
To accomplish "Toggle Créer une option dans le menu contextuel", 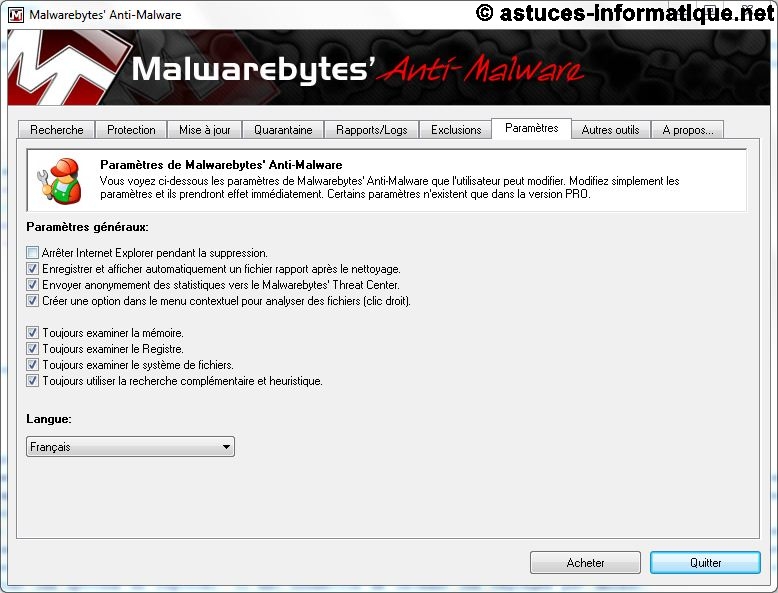I will pos(32,301).
